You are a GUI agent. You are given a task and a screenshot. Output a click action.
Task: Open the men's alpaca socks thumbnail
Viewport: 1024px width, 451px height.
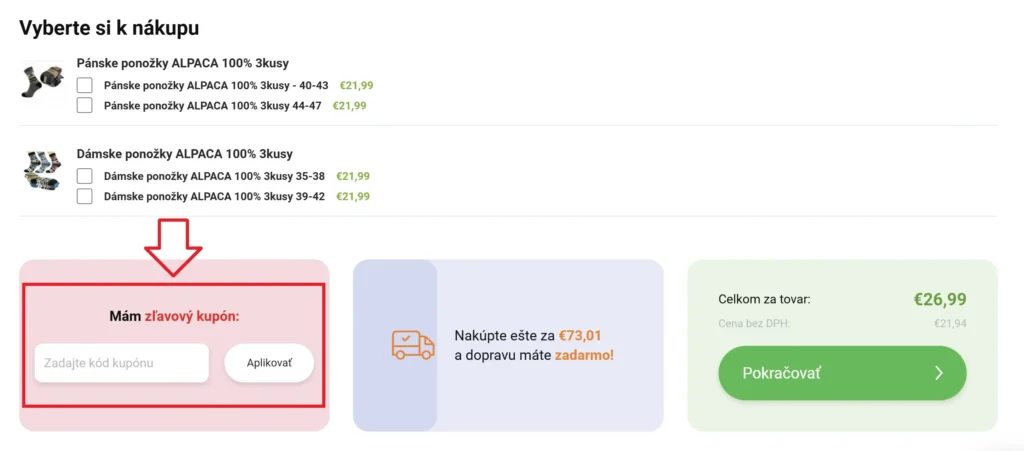pyautogui.click(x=42, y=80)
